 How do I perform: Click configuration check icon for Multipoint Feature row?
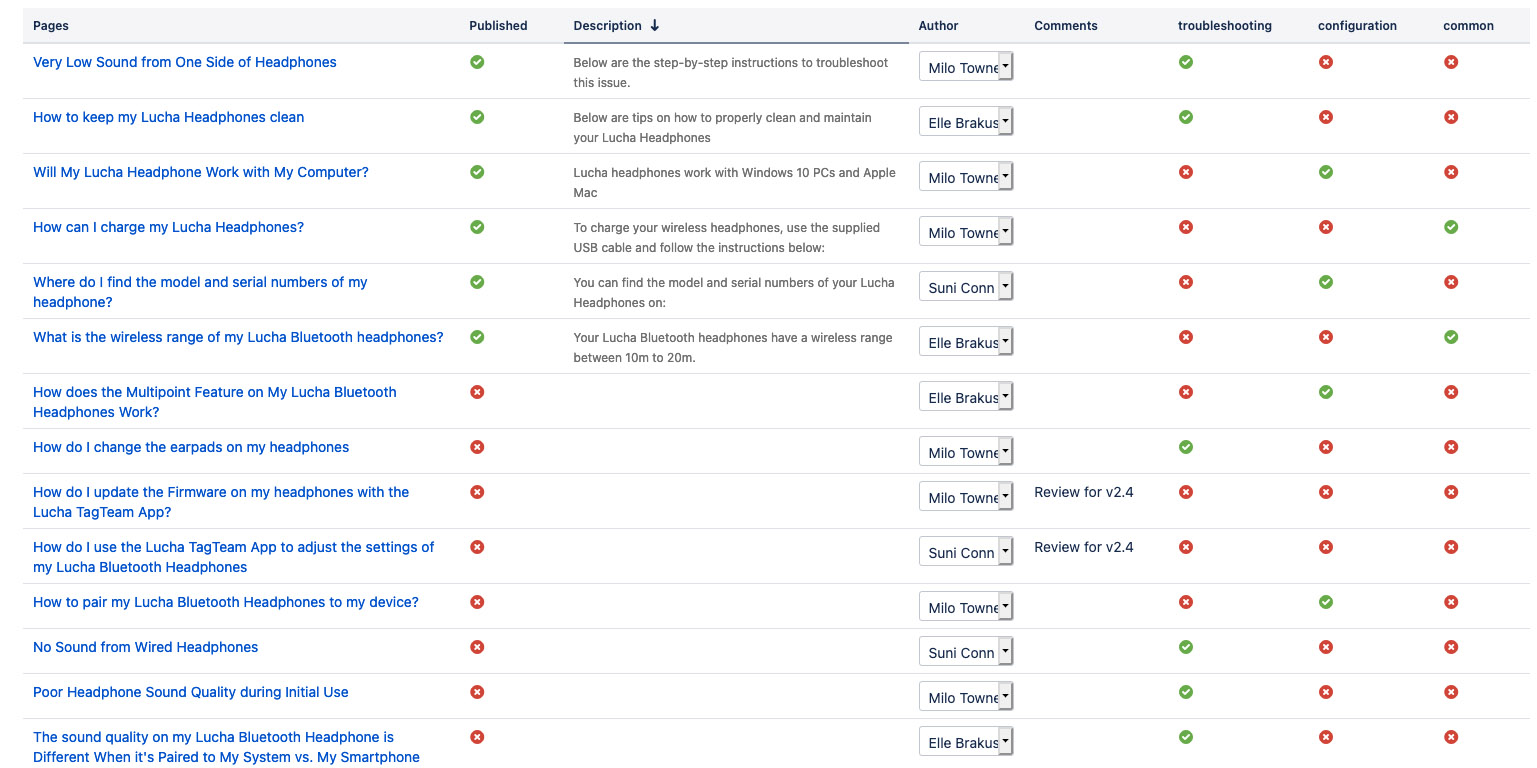tap(1326, 392)
